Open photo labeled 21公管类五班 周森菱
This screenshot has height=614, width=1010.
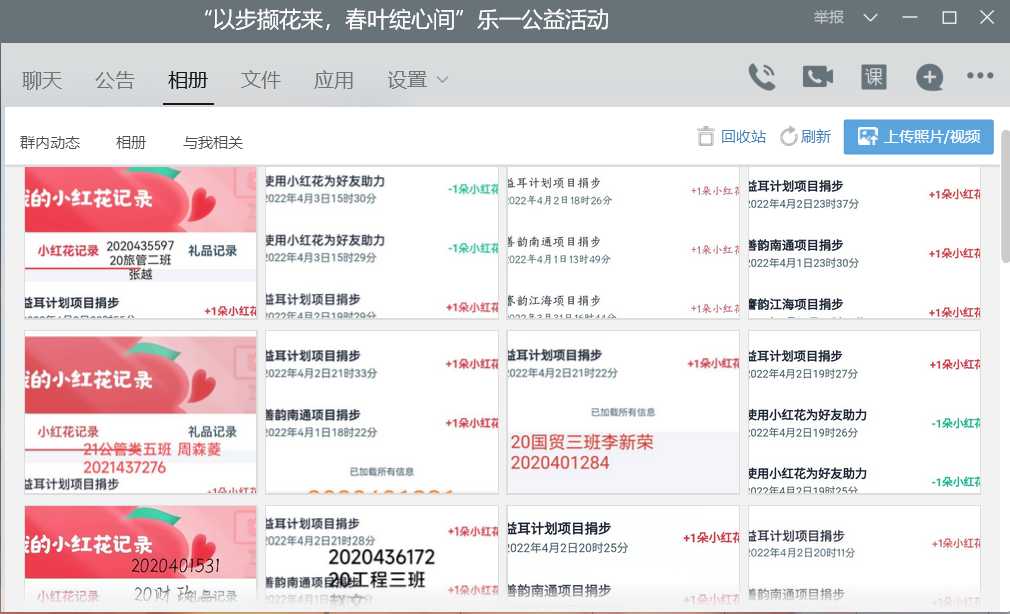click(140, 412)
